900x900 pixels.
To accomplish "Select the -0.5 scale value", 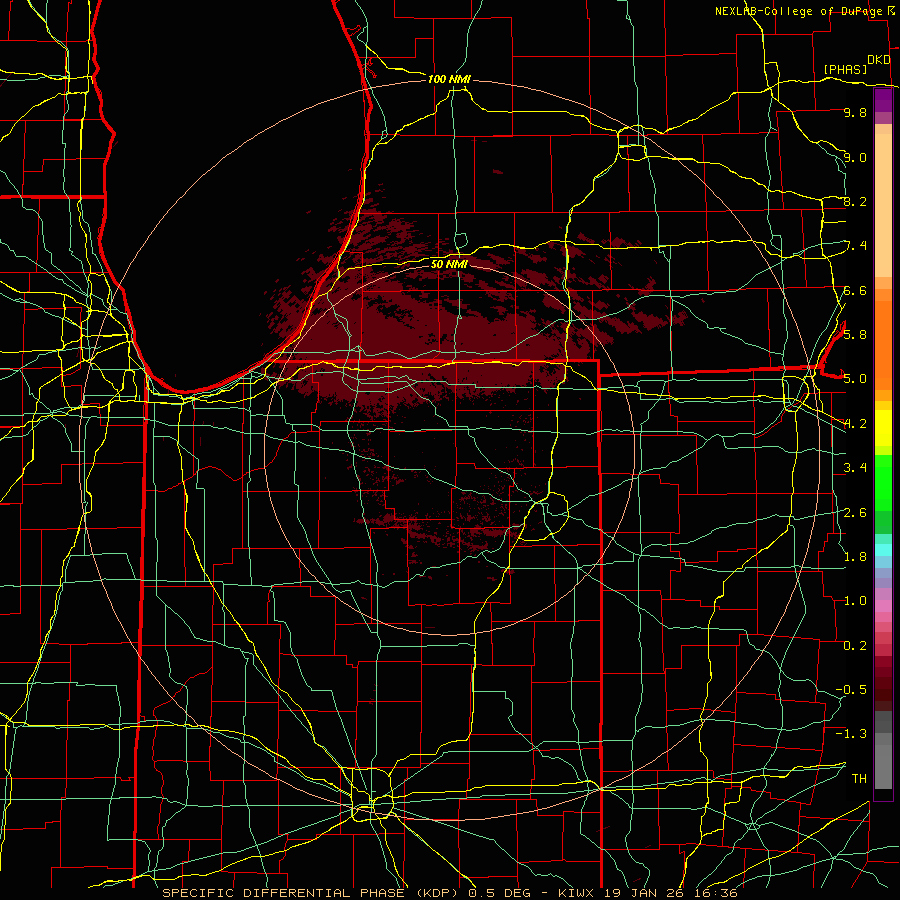I will coord(851,689).
